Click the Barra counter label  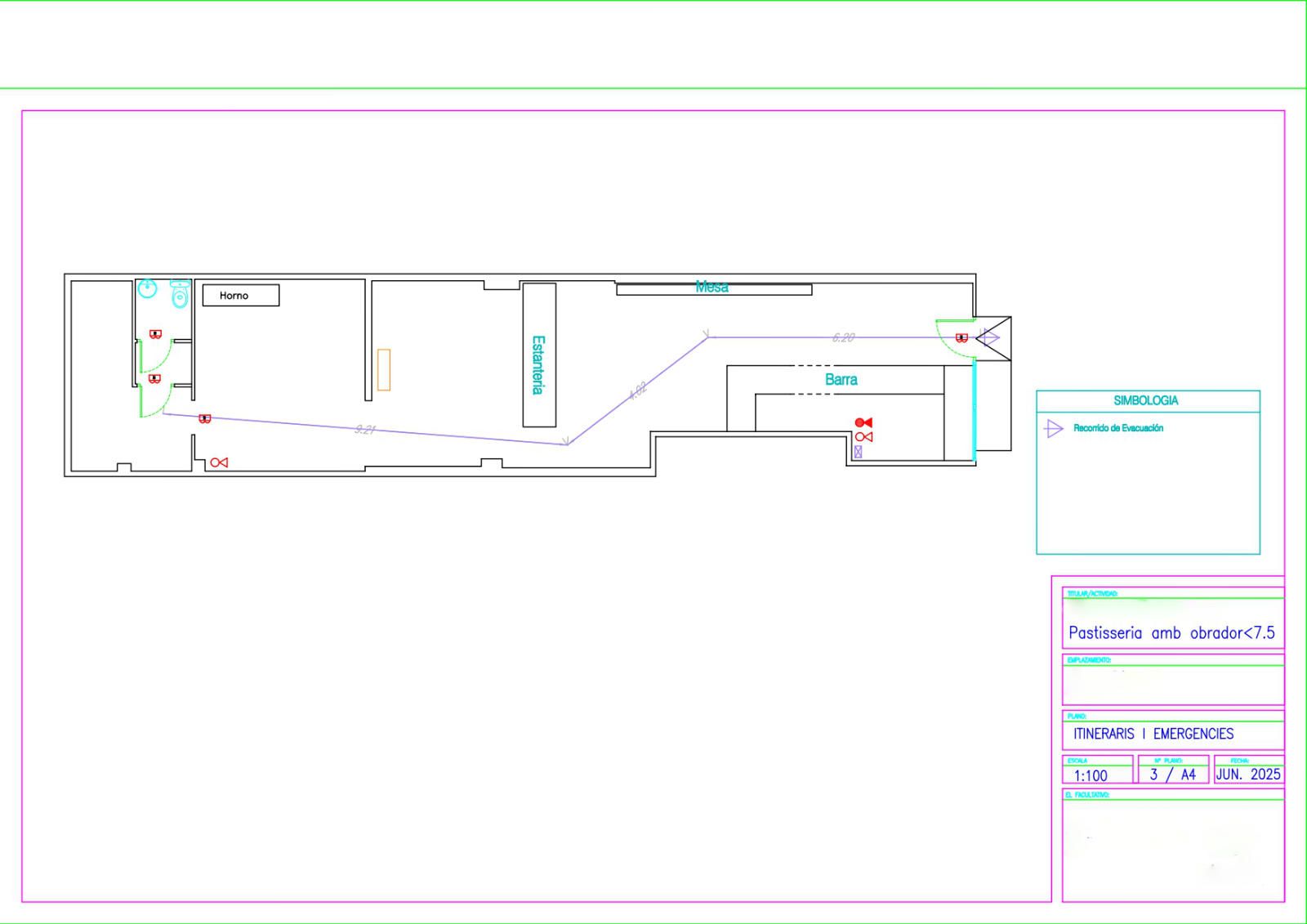pyautogui.click(x=841, y=380)
